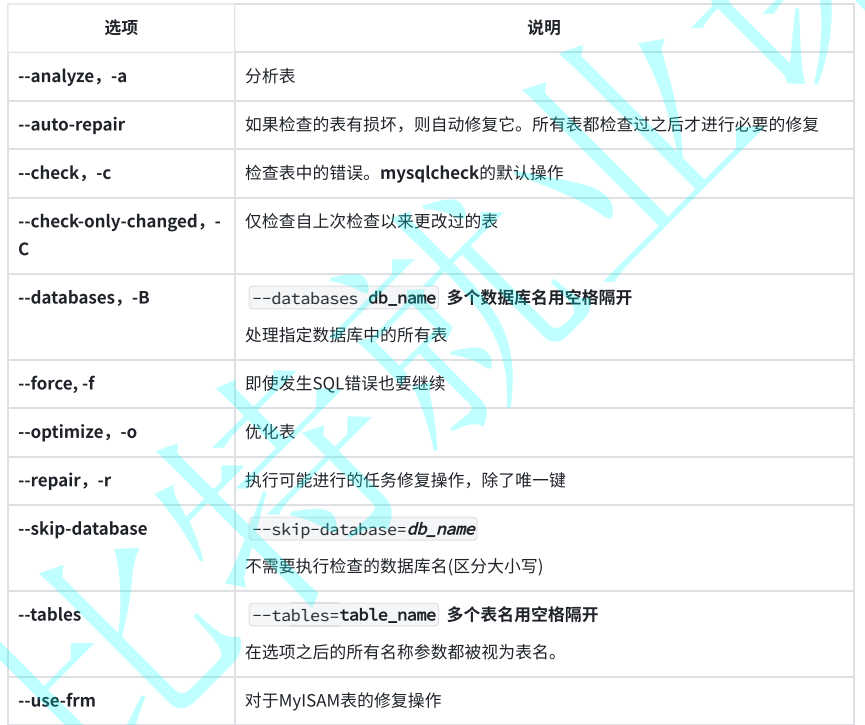
Task: Click the description starting '执行可能进行的任务修复操作'
Action: point(405,481)
